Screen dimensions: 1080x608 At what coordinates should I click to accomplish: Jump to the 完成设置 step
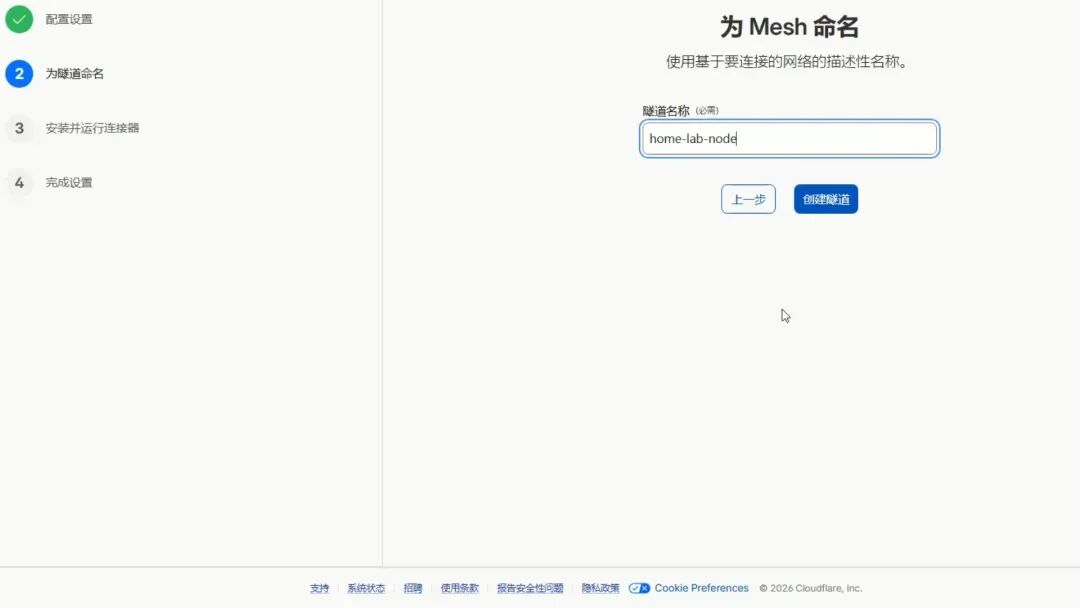pos(69,182)
